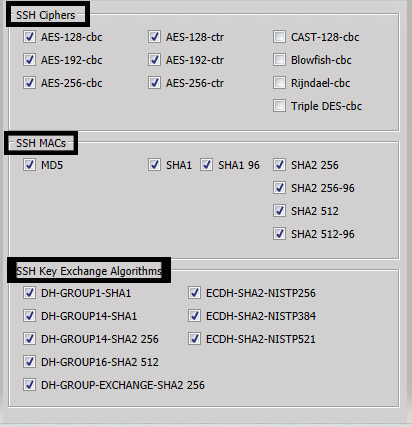The width and height of the screenshot is (412, 427).
Task: Disable the MD5 MAC option
Action: [x=29, y=165]
